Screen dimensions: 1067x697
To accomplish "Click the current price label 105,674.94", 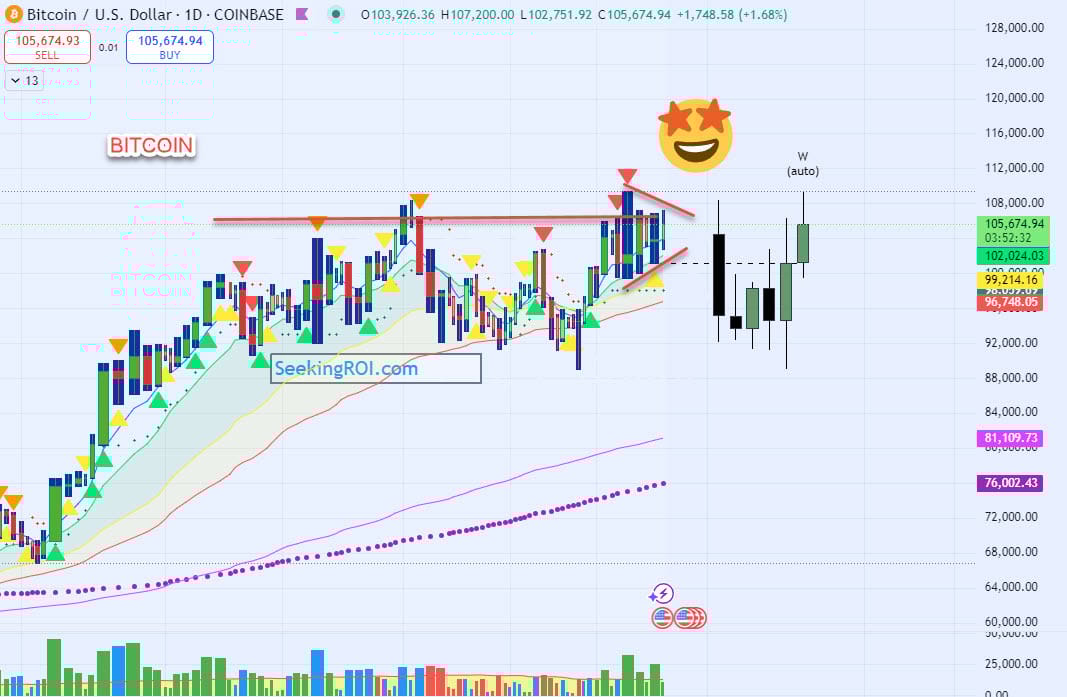I will click(1013, 224).
